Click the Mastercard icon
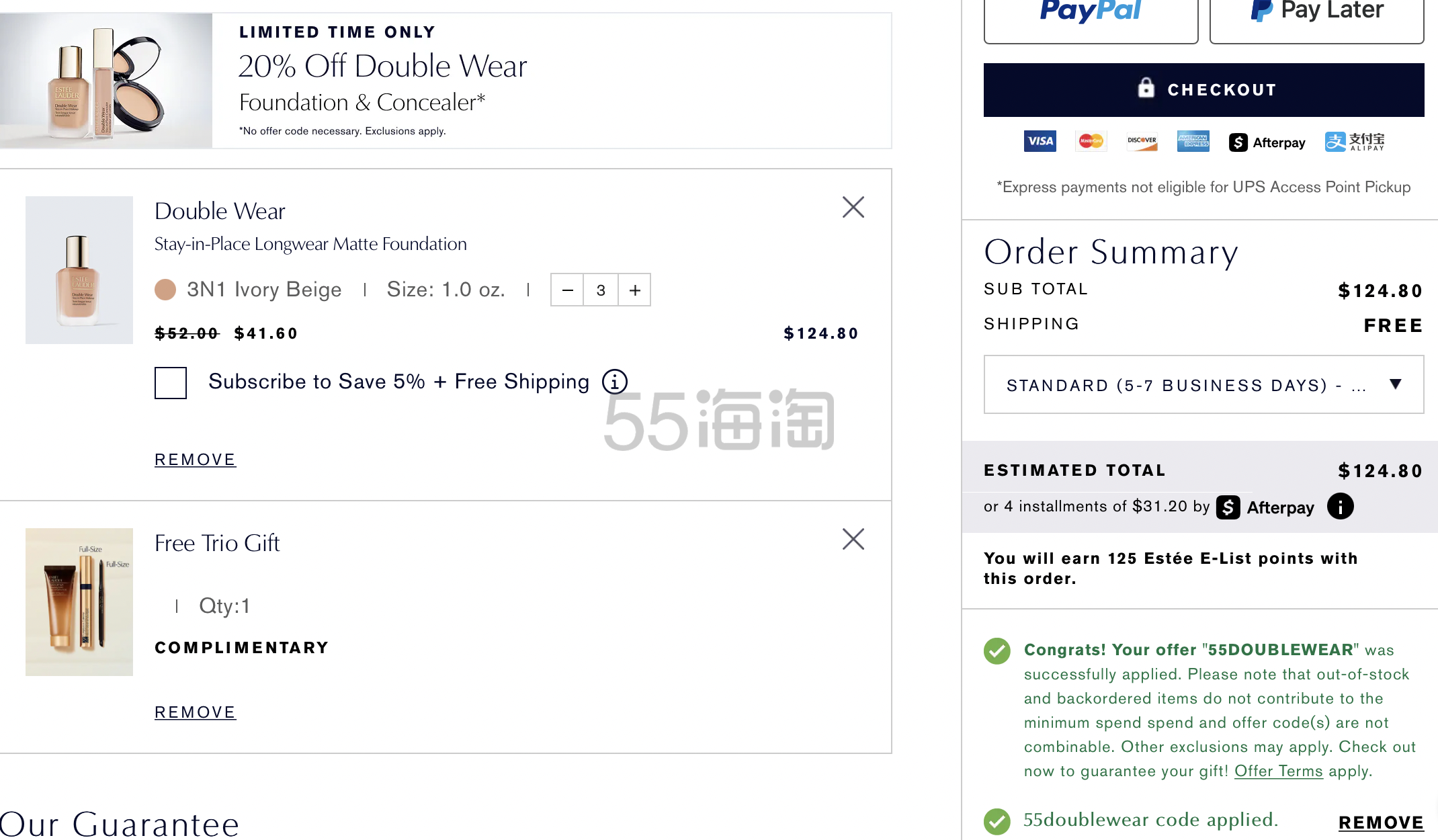 point(1091,141)
